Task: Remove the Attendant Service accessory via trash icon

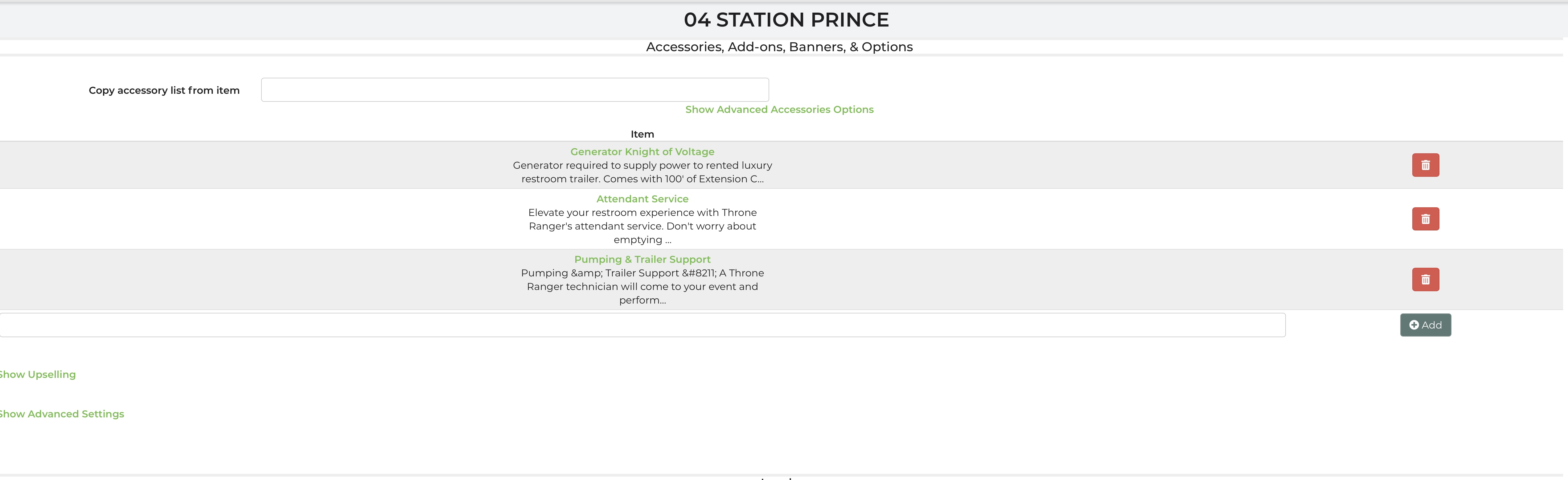Action: [x=1425, y=219]
